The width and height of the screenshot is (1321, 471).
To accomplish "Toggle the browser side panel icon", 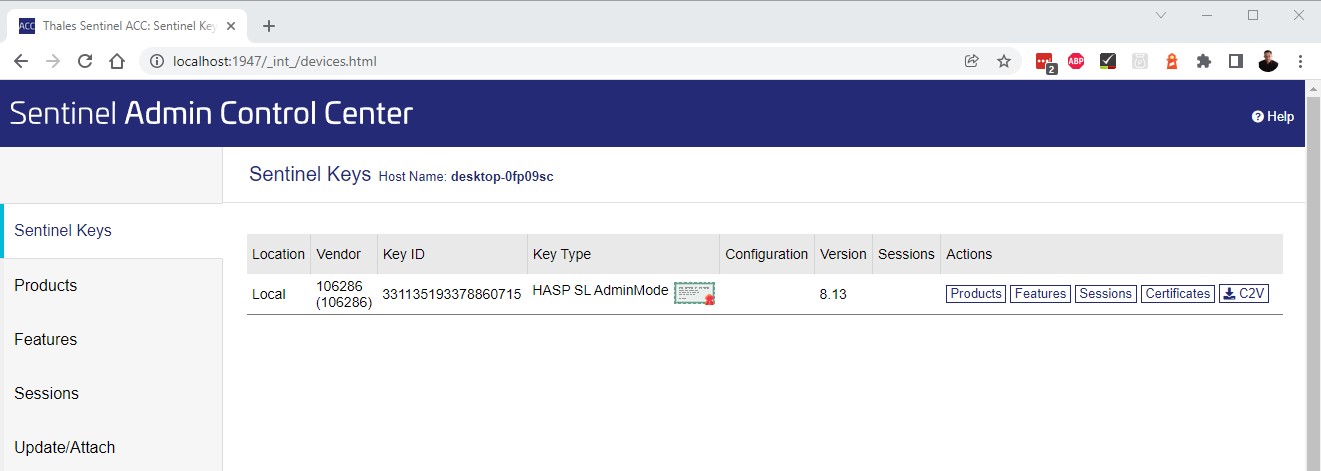I will 1236,61.
